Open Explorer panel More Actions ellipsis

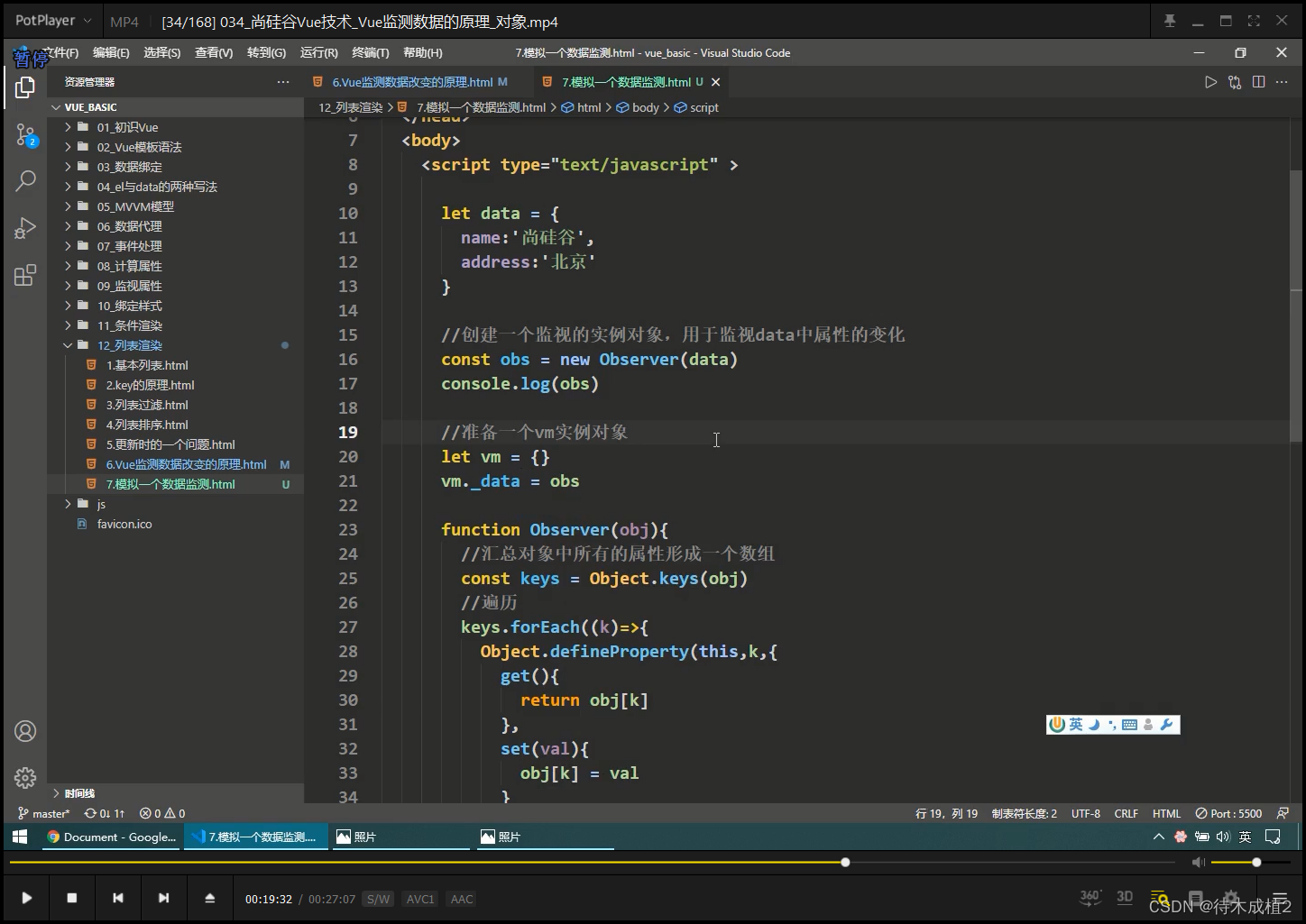(x=283, y=82)
